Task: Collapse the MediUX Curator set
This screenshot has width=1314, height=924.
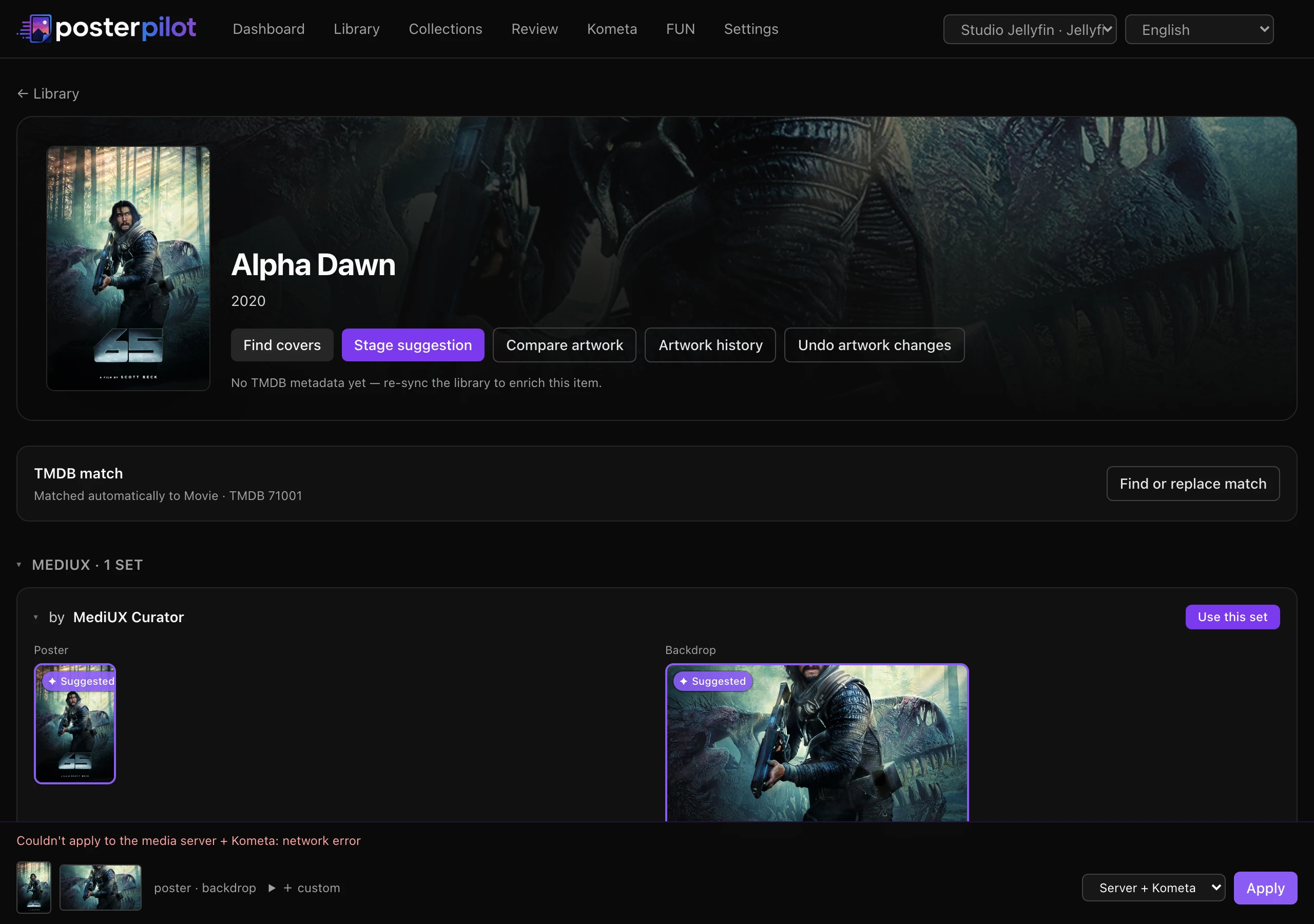Action: (x=35, y=617)
